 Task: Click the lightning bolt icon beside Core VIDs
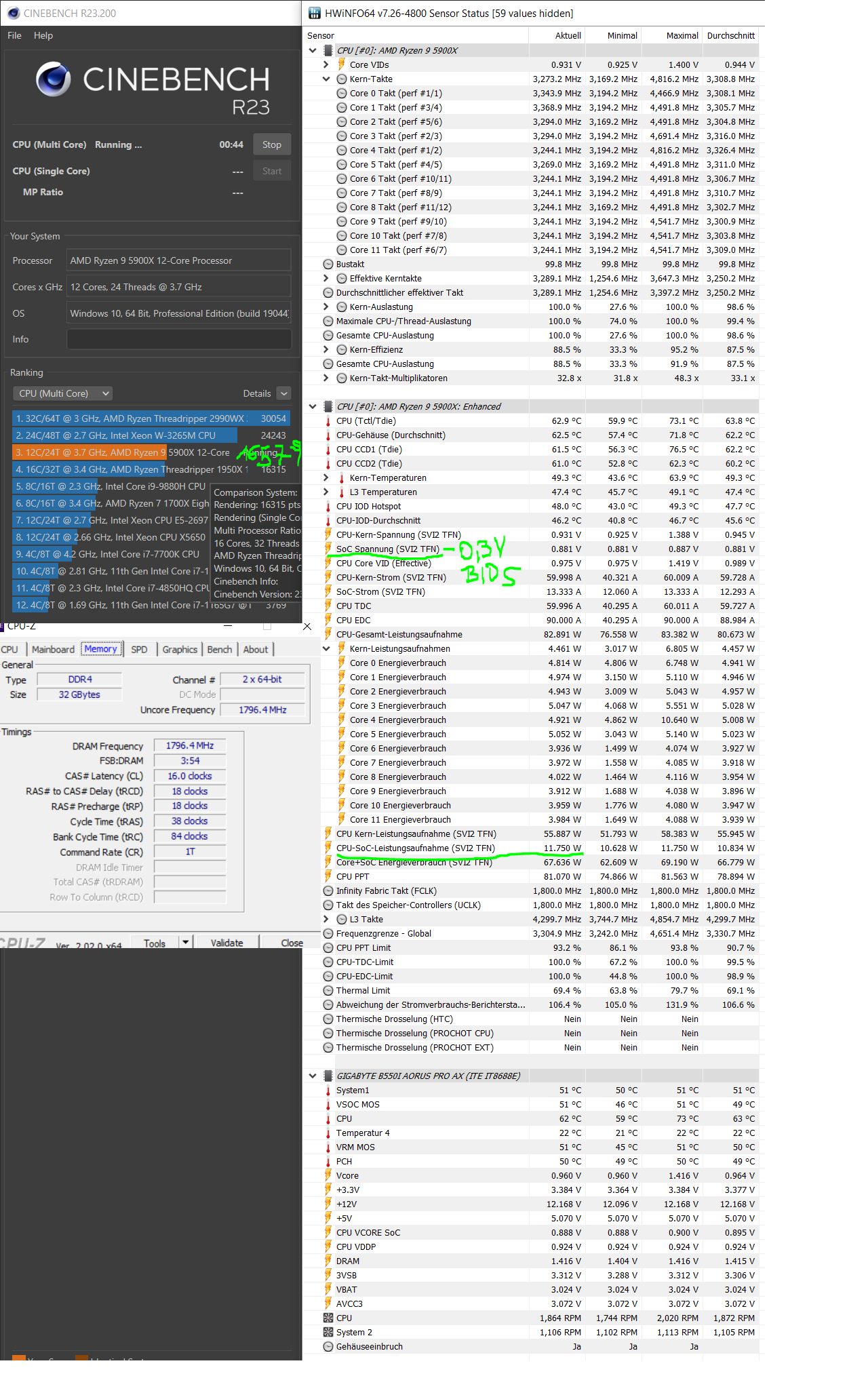click(x=342, y=64)
